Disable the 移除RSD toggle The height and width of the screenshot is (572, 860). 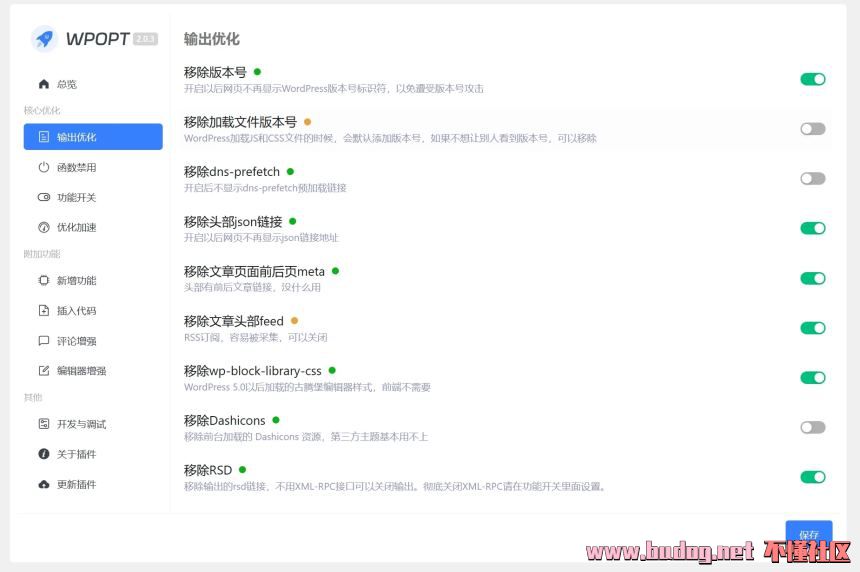pyautogui.click(x=813, y=477)
